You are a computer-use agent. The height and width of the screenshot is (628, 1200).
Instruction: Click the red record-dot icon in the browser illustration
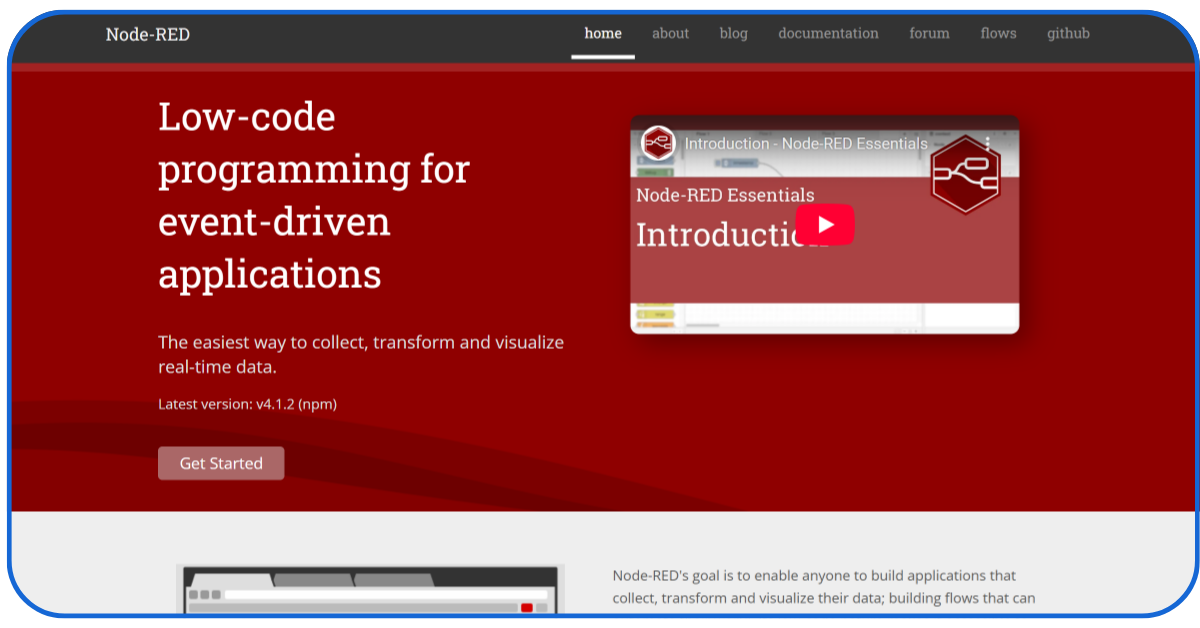(x=527, y=606)
